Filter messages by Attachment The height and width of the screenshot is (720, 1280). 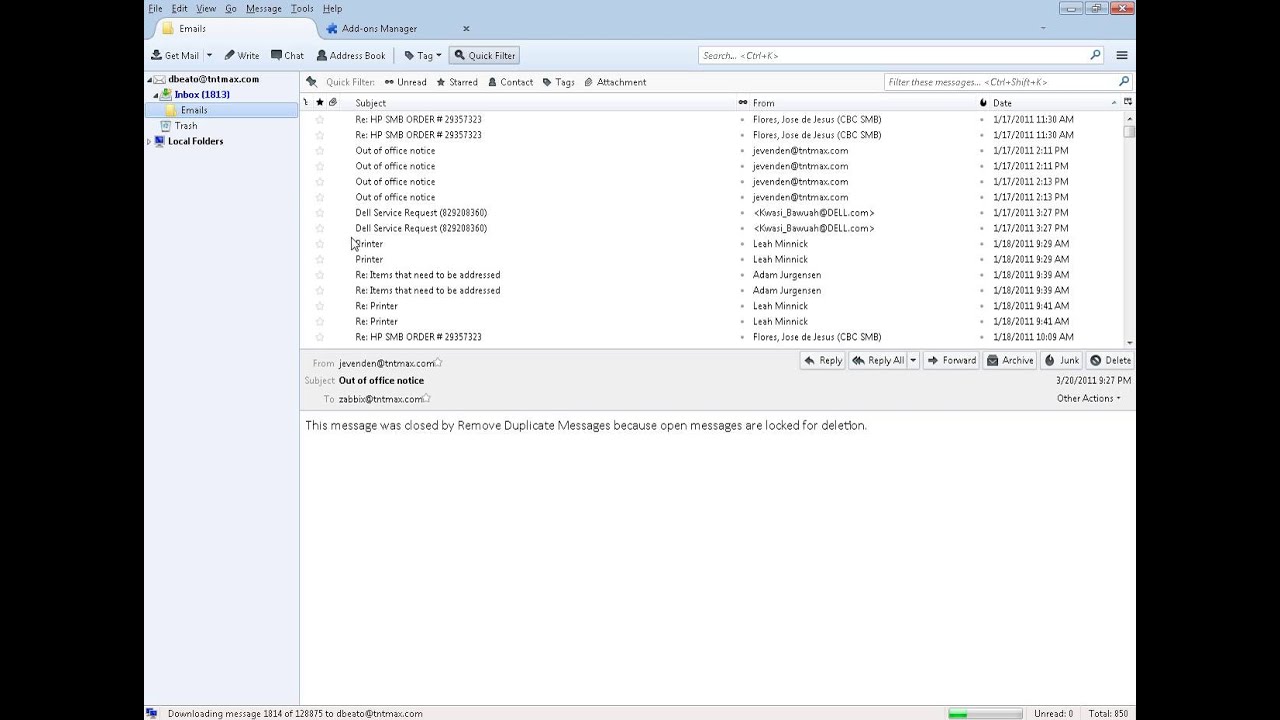coord(615,82)
